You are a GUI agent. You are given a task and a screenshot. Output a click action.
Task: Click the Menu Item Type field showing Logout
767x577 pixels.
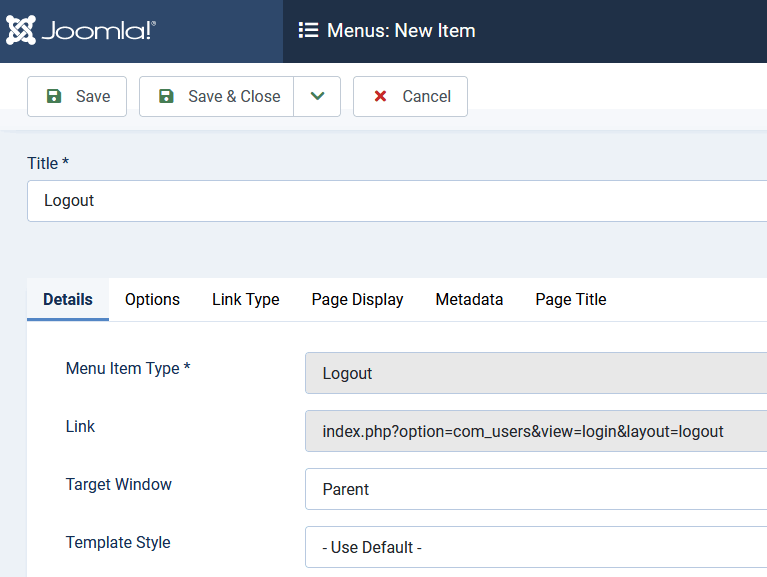536,373
